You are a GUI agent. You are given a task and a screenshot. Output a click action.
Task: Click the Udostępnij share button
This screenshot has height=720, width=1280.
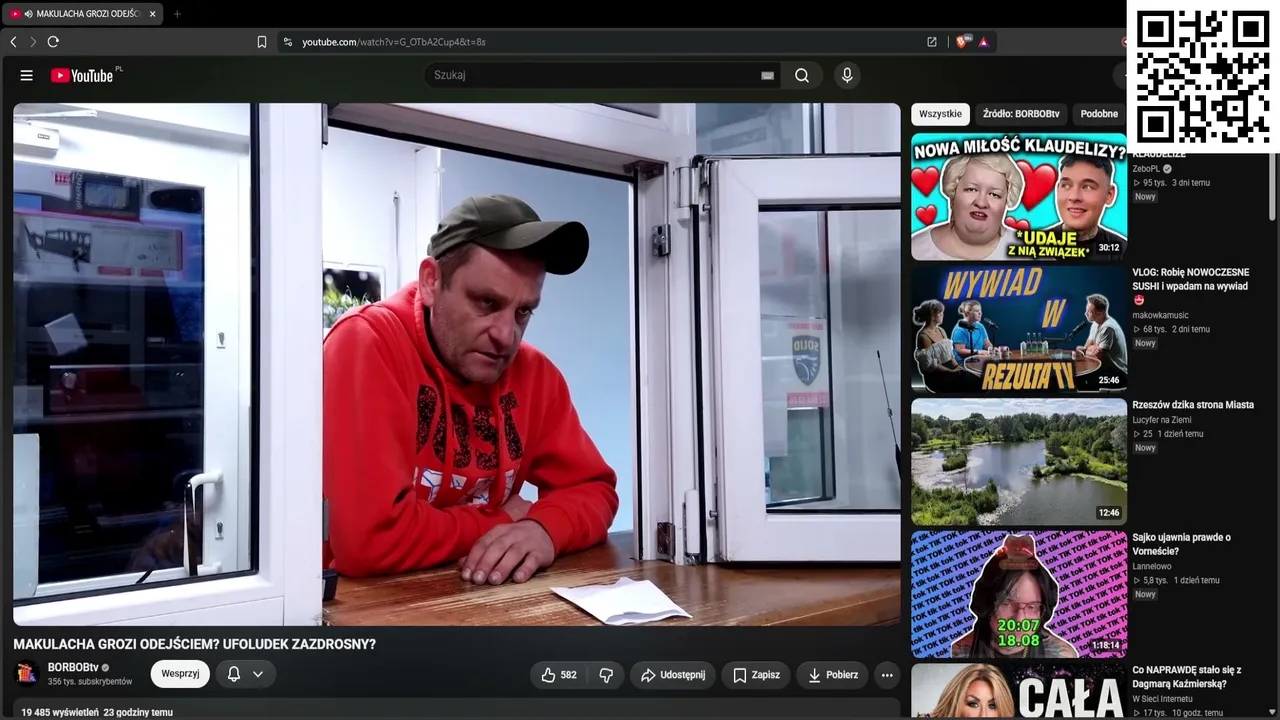tap(673, 675)
